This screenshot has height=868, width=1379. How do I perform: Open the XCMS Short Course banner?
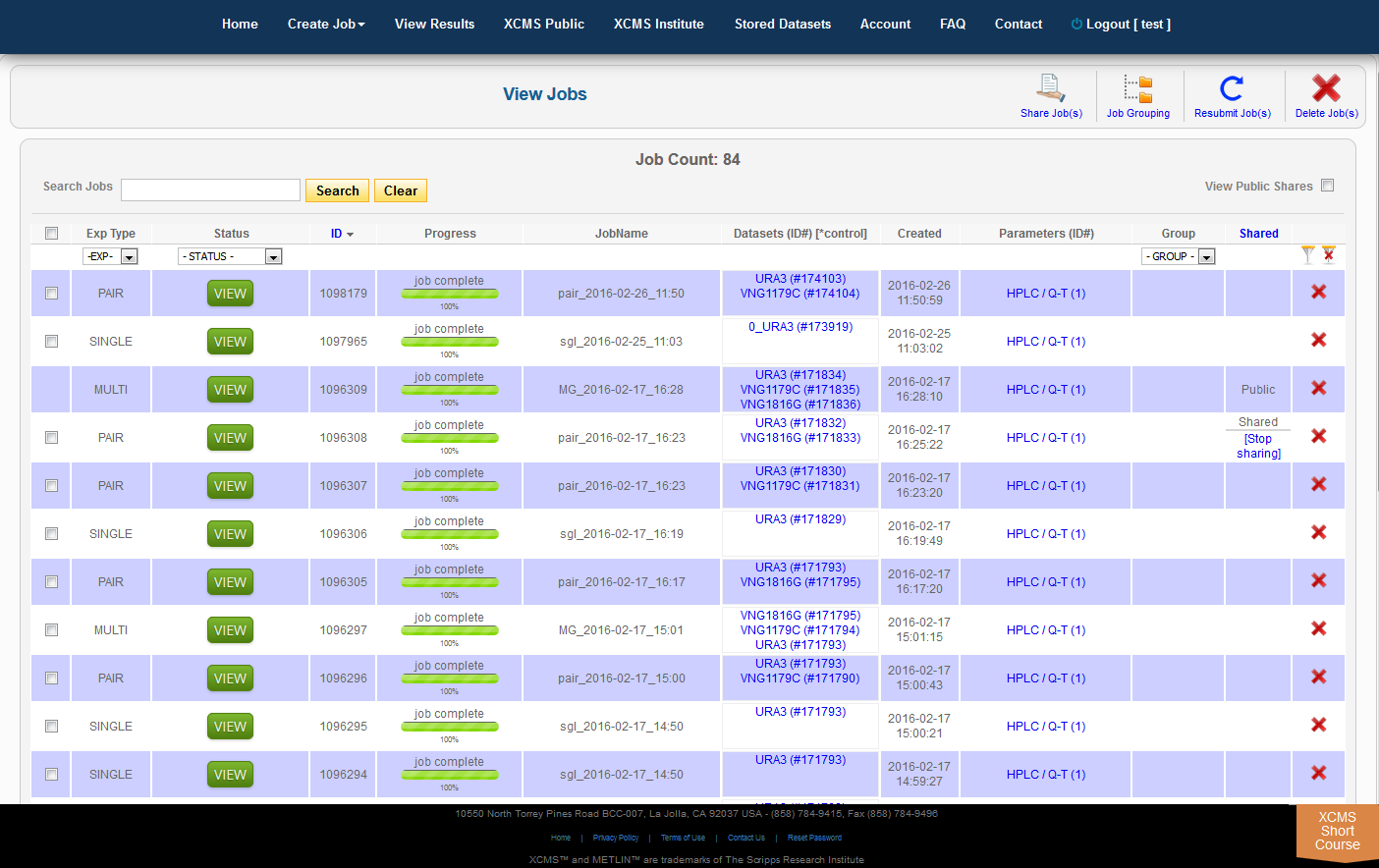1338,832
